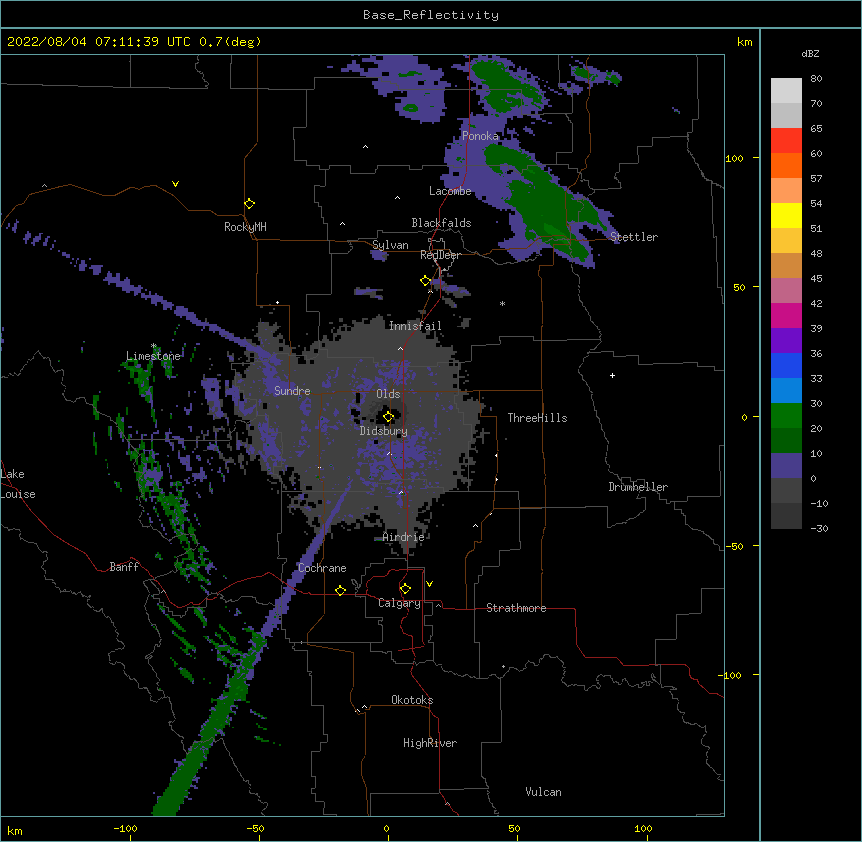Click the -100 tick on the right axis
The width and height of the screenshot is (862, 842).
(x=731, y=675)
